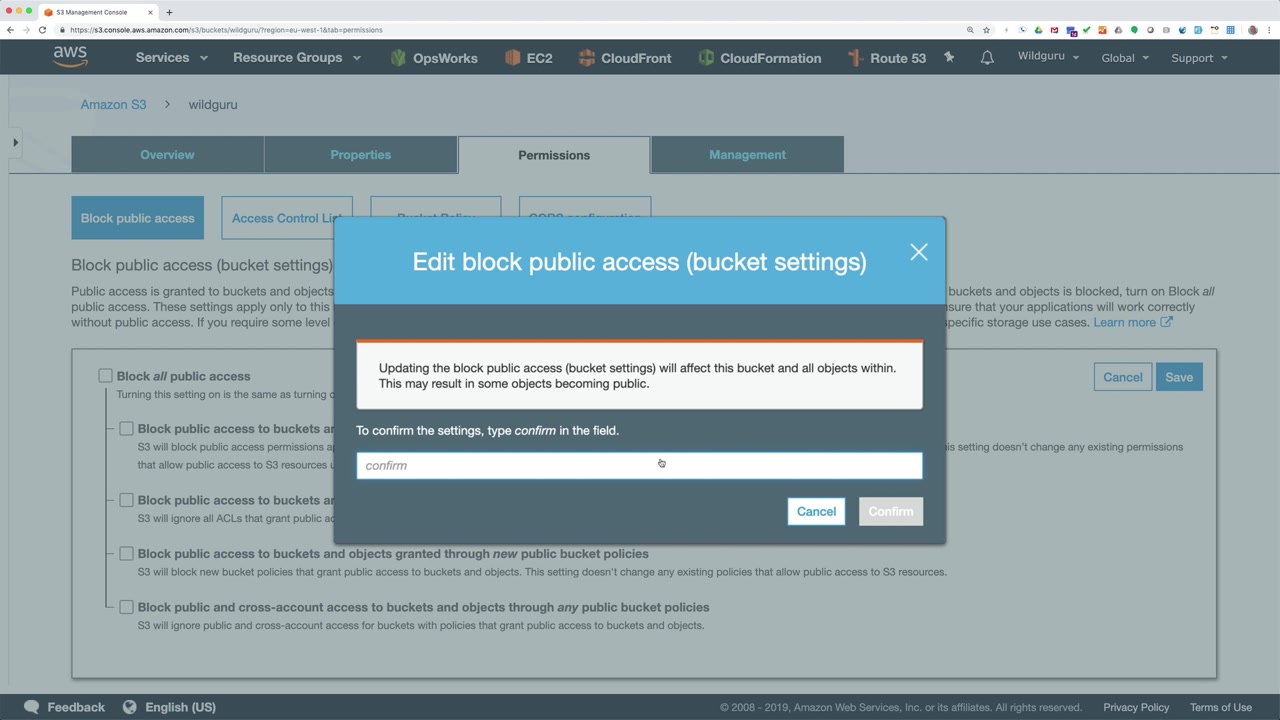Toggle the Block all public access checkbox
The image size is (1280, 720).
coord(105,376)
